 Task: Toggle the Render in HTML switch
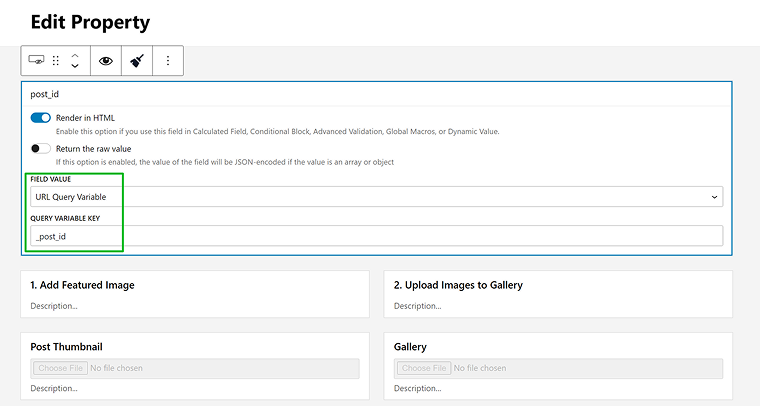pyautogui.click(x=41, y=118)
